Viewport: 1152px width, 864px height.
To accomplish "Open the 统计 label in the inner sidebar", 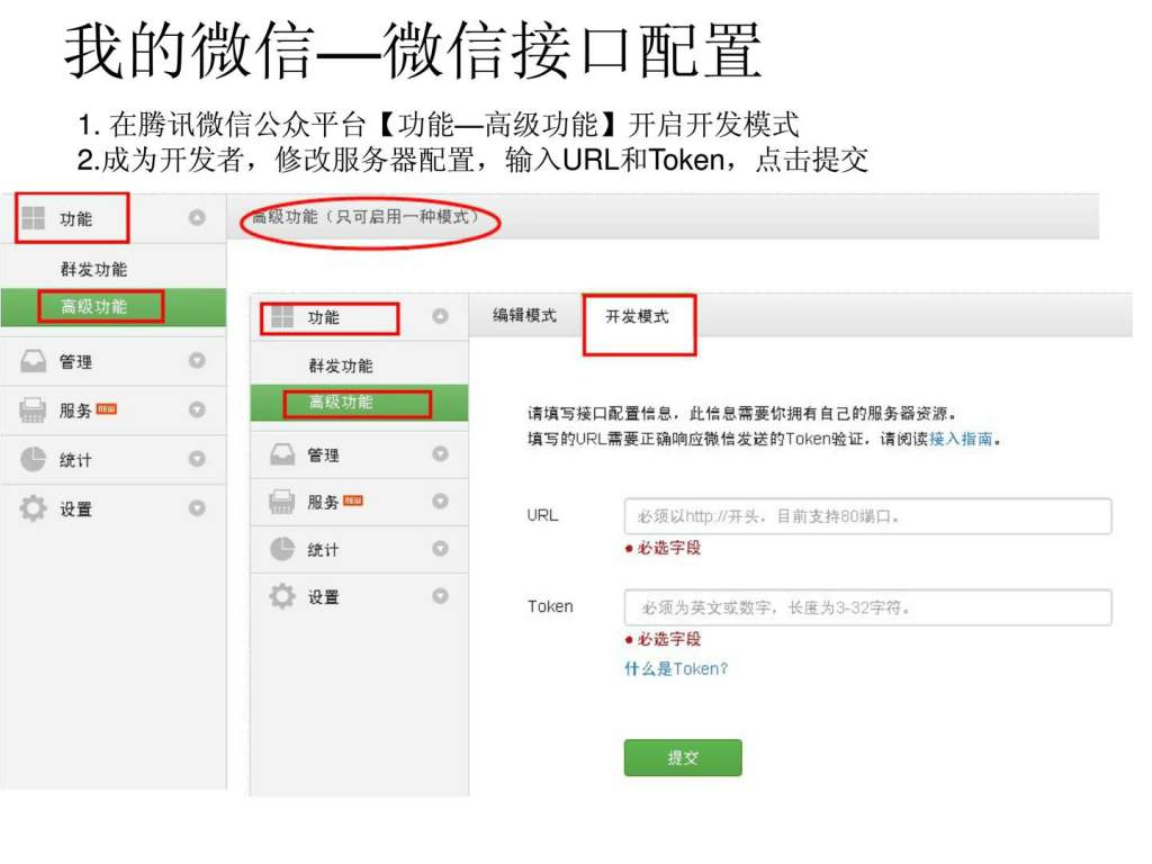I will pyautogui.click(x=323, y=550).
